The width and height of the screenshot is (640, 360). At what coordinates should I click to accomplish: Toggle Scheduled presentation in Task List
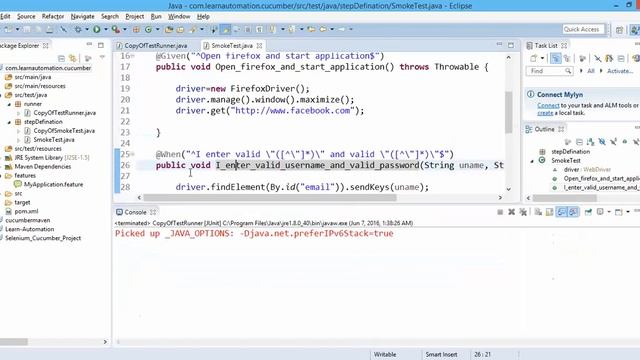tap(567, 58)
